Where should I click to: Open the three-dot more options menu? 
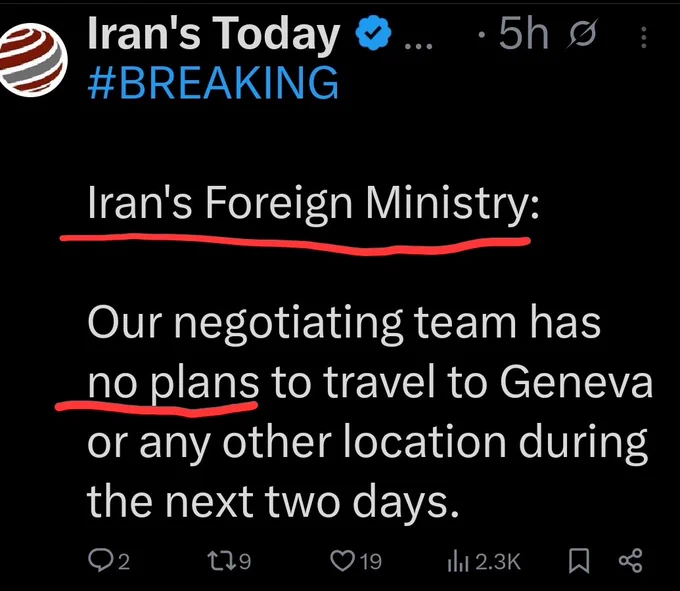coord(644,37)
